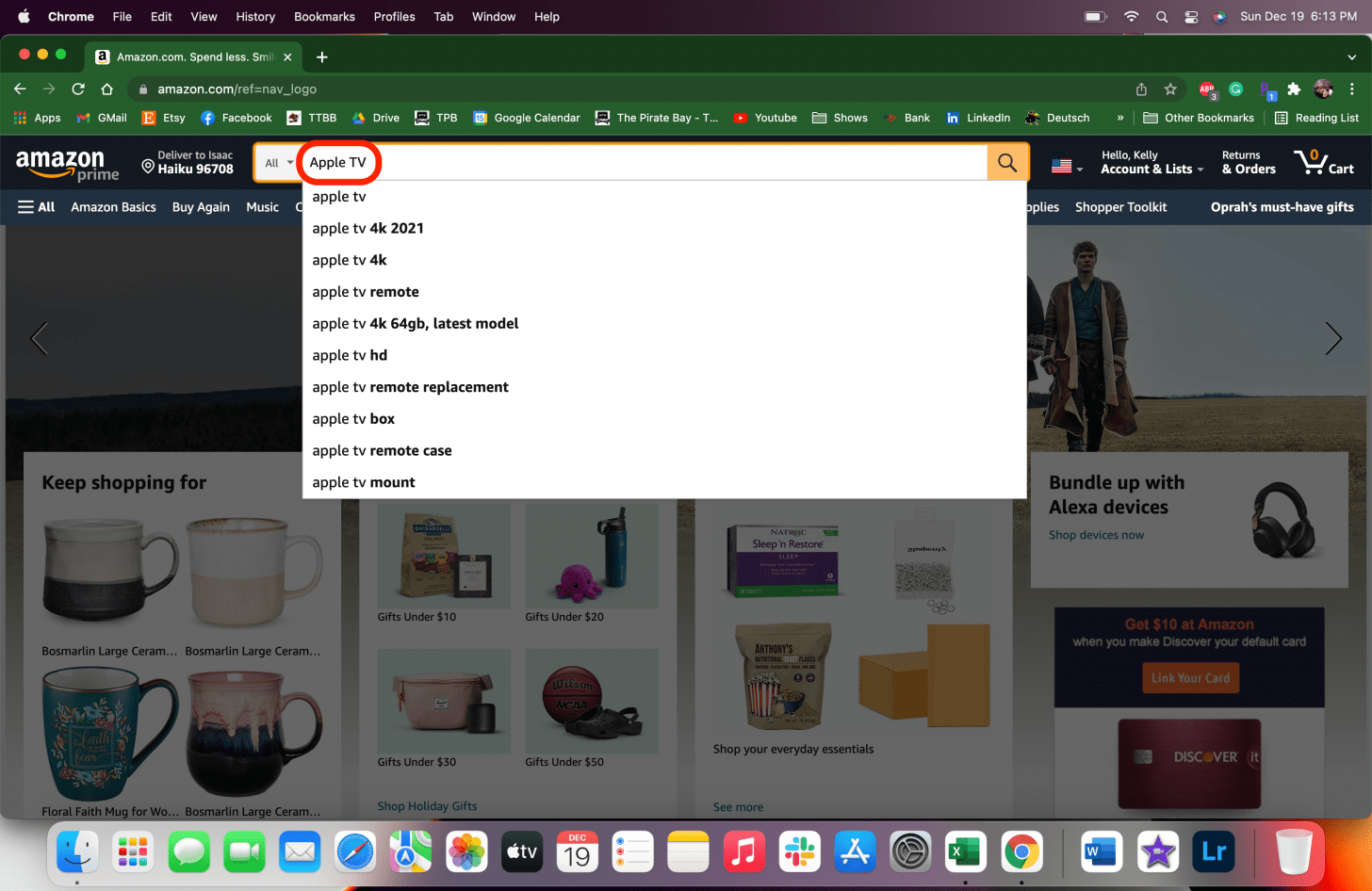Open a new tab with the plus icon
This screenshot has width=1372, height=891.
[322, 57]
